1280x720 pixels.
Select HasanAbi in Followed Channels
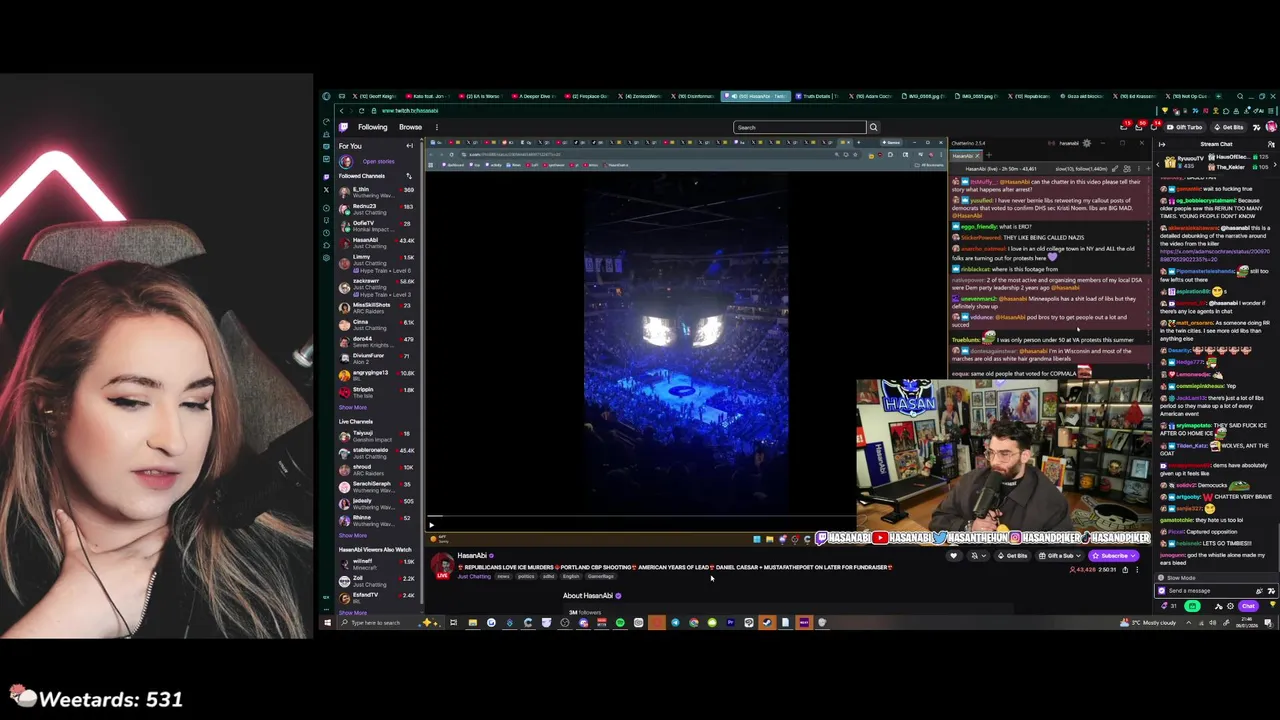pos(377,242)
